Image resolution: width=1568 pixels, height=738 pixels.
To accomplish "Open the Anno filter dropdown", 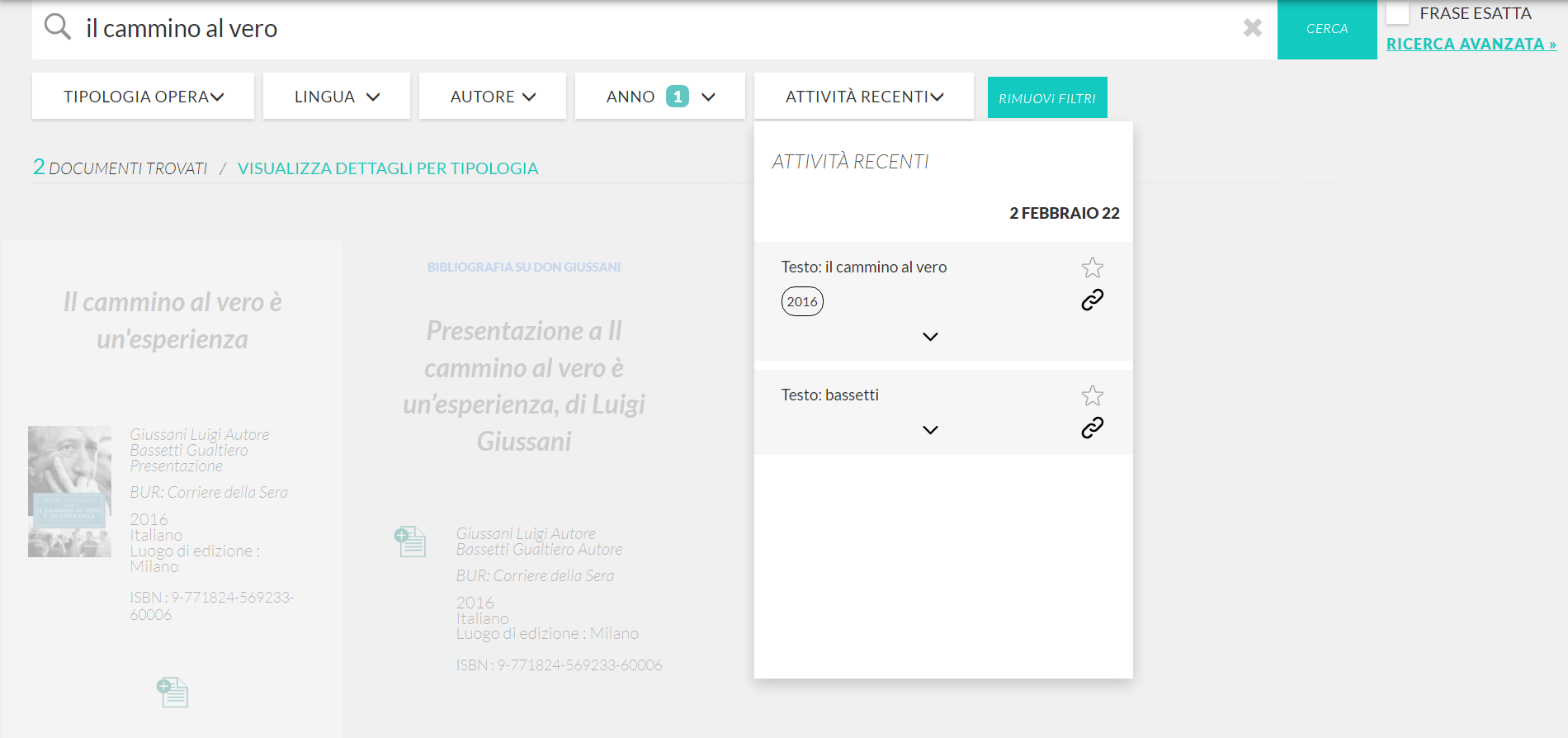I will (659, 97).
